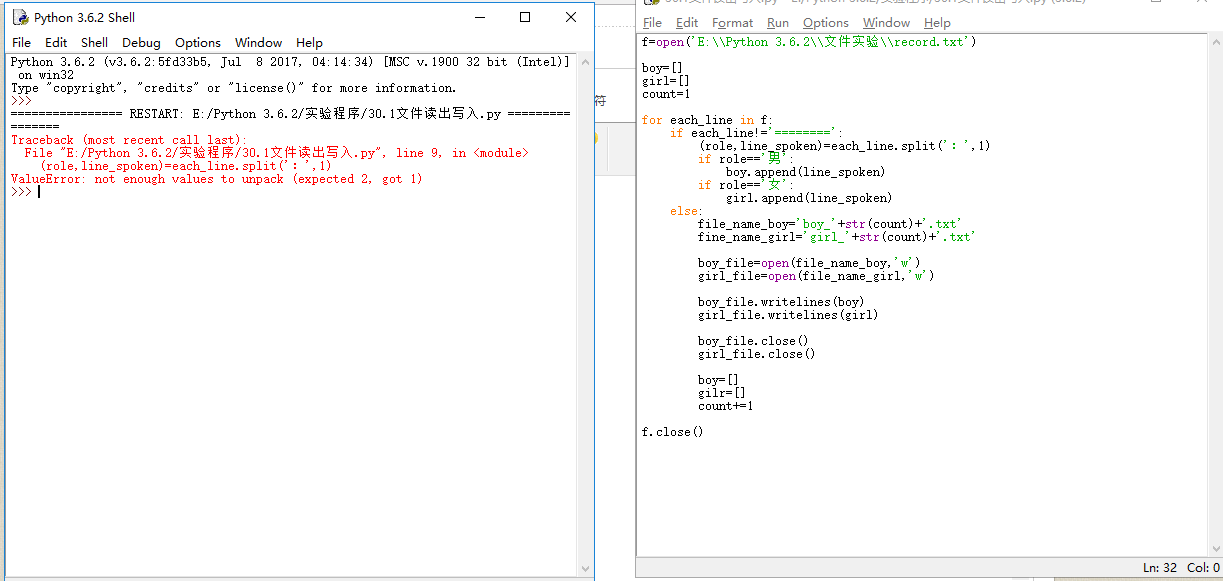Close the Python 3.6.2 Shell window
Viewport: 1223px width, 581px height.
(x=571, y=17)
